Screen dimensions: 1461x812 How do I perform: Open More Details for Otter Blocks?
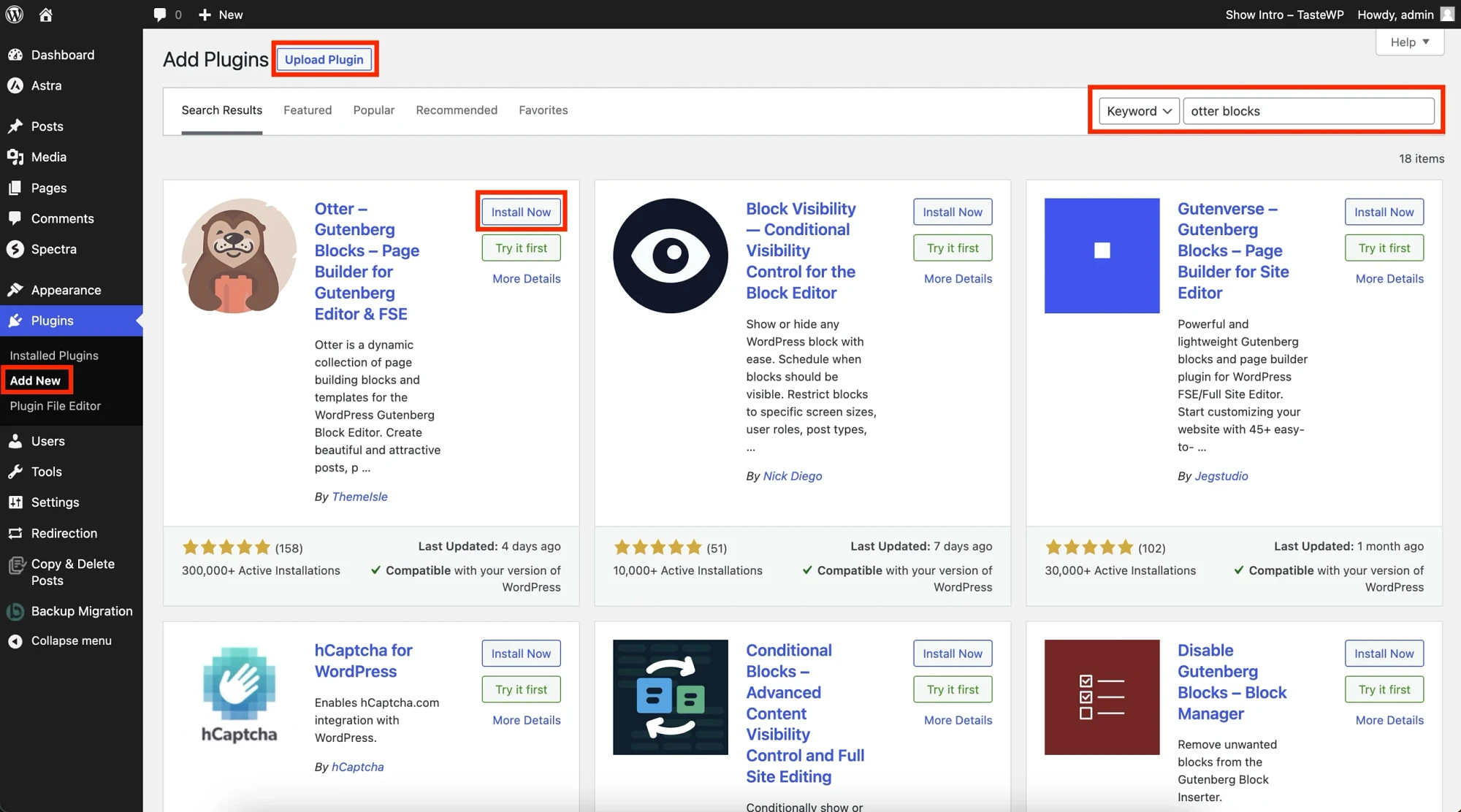525,278
